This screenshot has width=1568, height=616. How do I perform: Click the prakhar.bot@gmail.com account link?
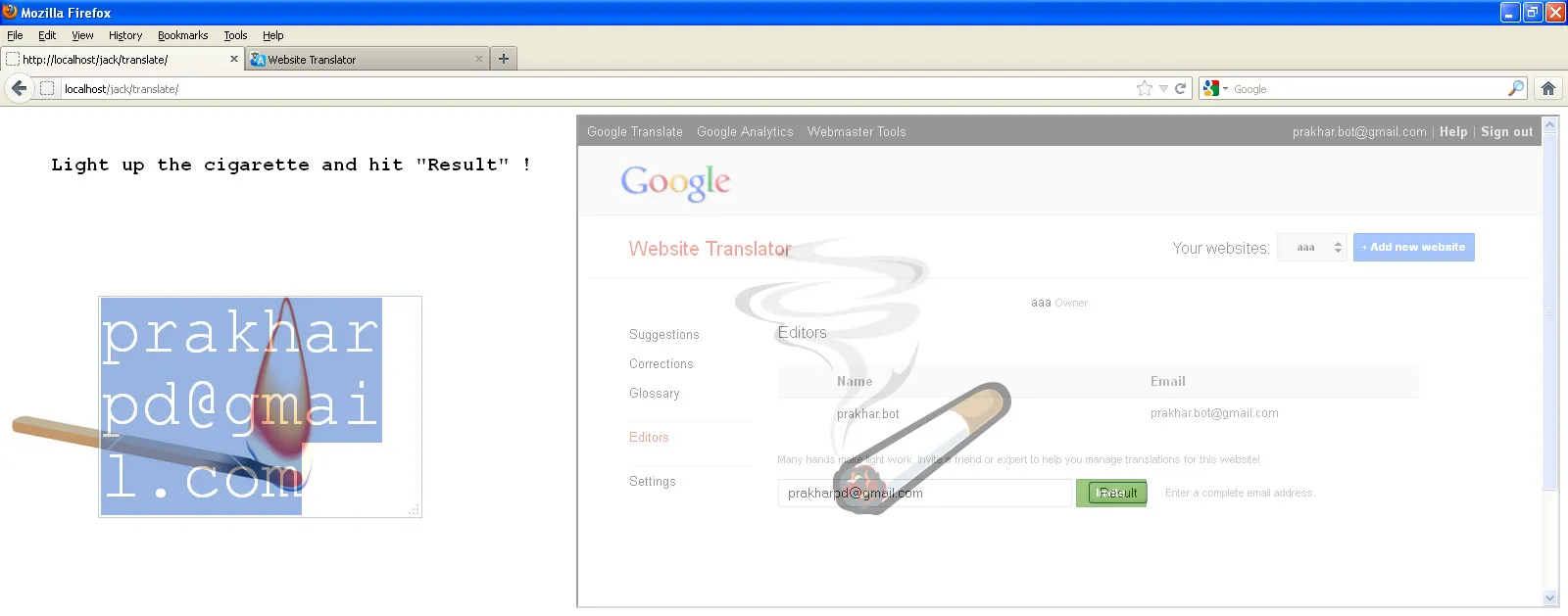tap(1359, 131)
